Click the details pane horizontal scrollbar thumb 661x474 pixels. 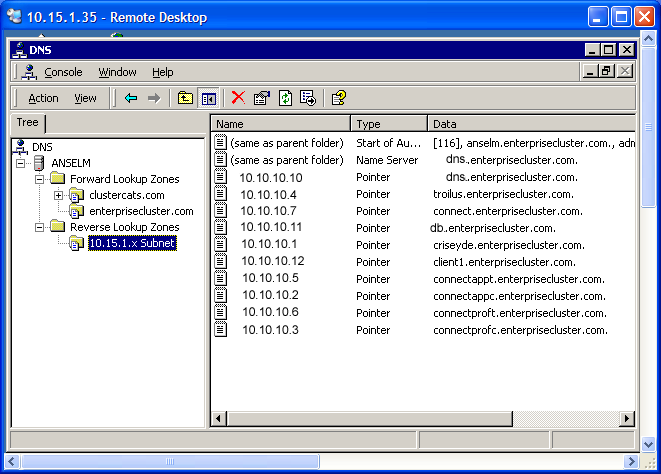(x=370, y=419)
